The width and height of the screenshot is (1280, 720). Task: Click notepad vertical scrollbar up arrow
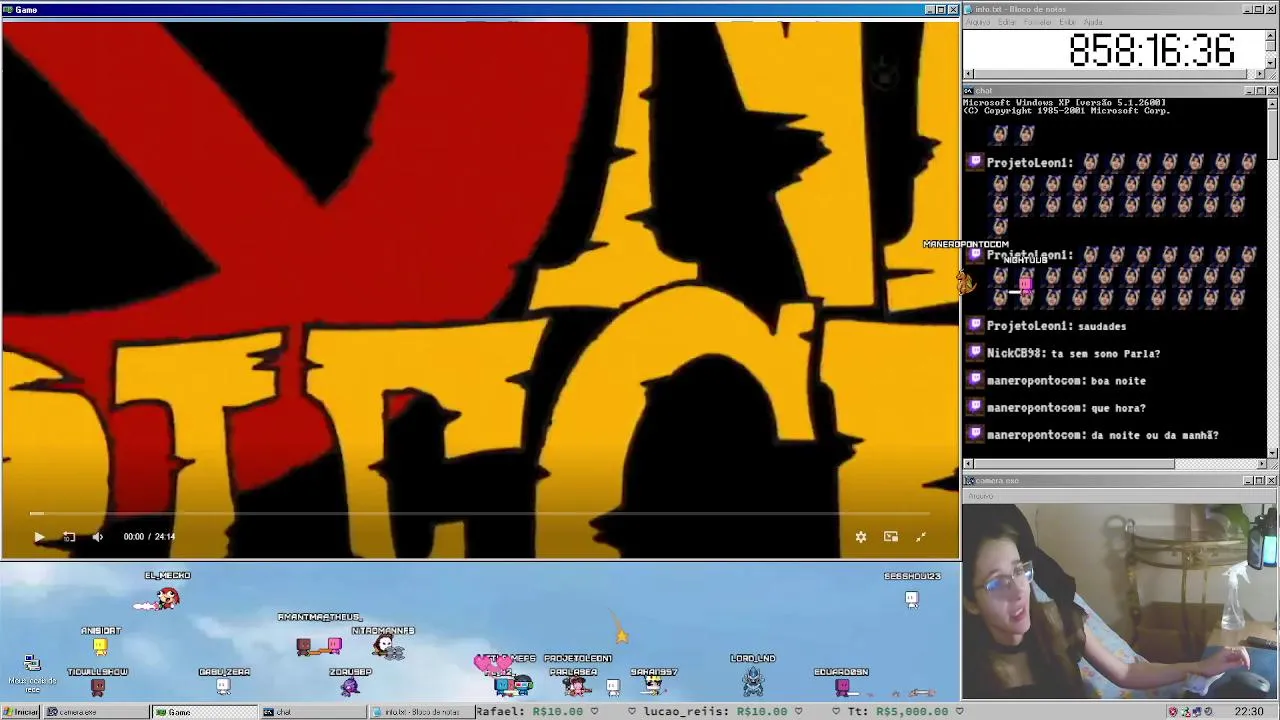pyautogui.click(x=1271, y=34)
